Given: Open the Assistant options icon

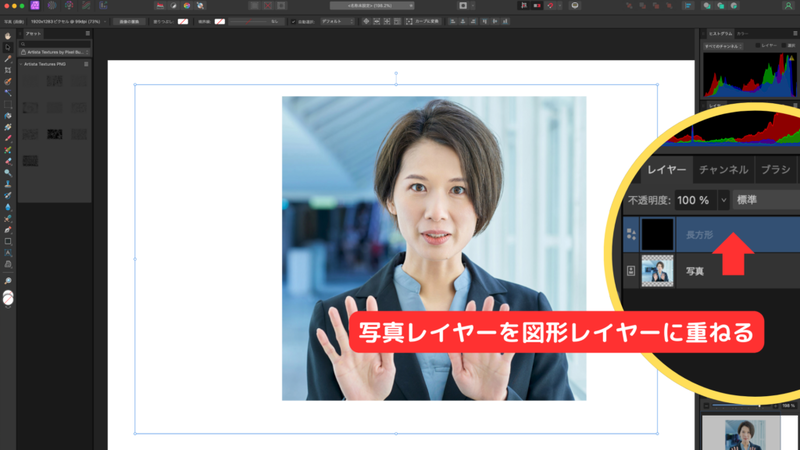Looking at the screenshot, I should coord(575,6).
